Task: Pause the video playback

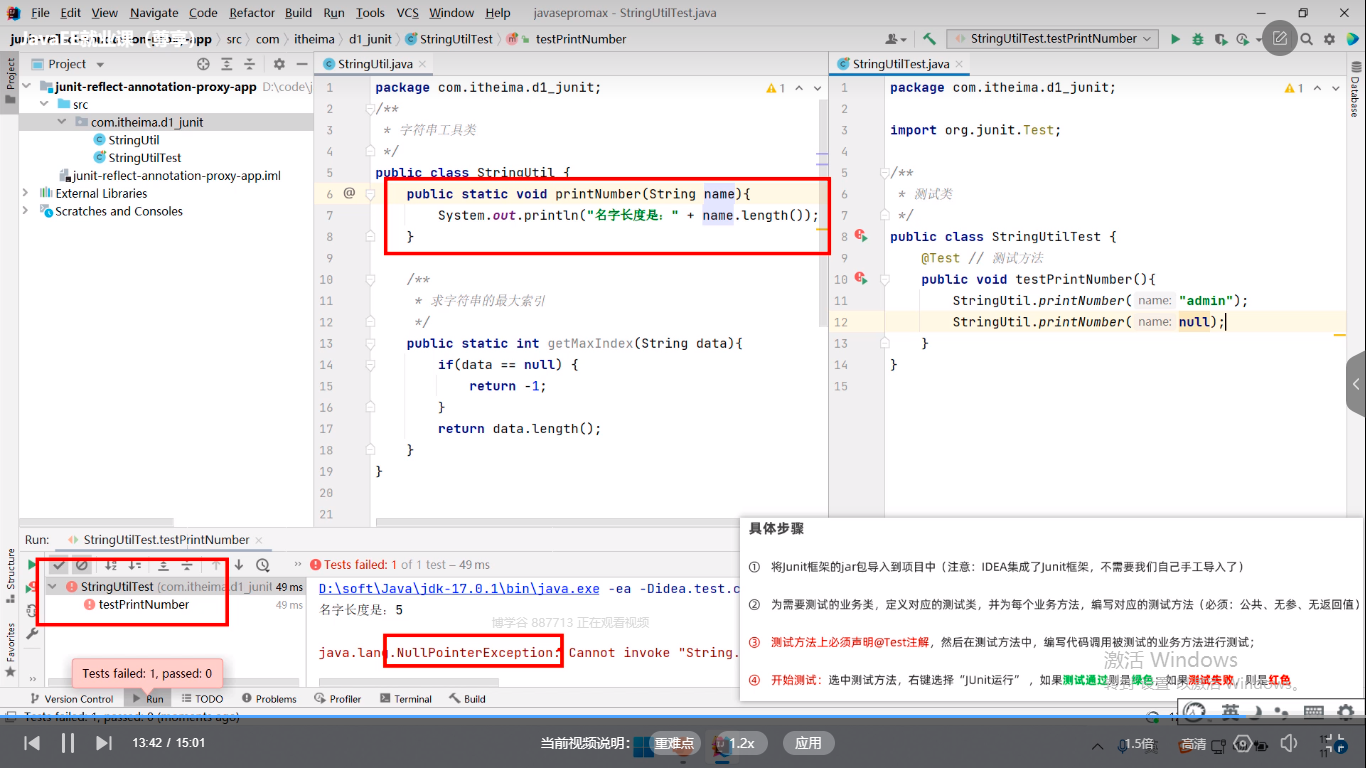Action: tap(68, 743)
